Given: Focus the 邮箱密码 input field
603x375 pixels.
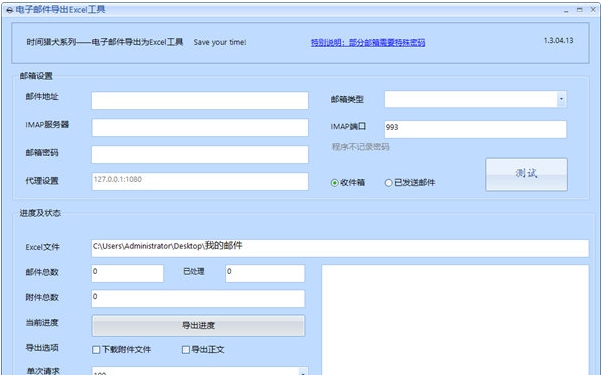Looking at the screenshot, I should click(200, 154).
